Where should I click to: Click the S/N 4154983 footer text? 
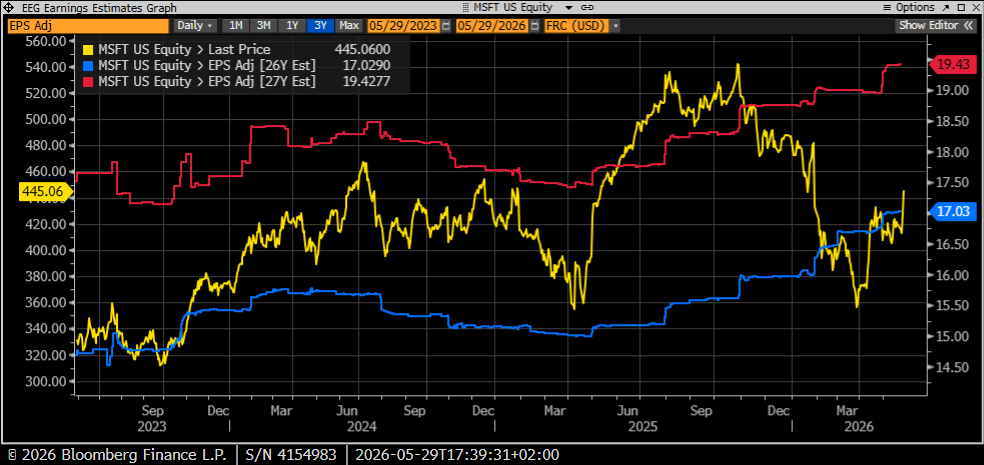tap(292, 454)
